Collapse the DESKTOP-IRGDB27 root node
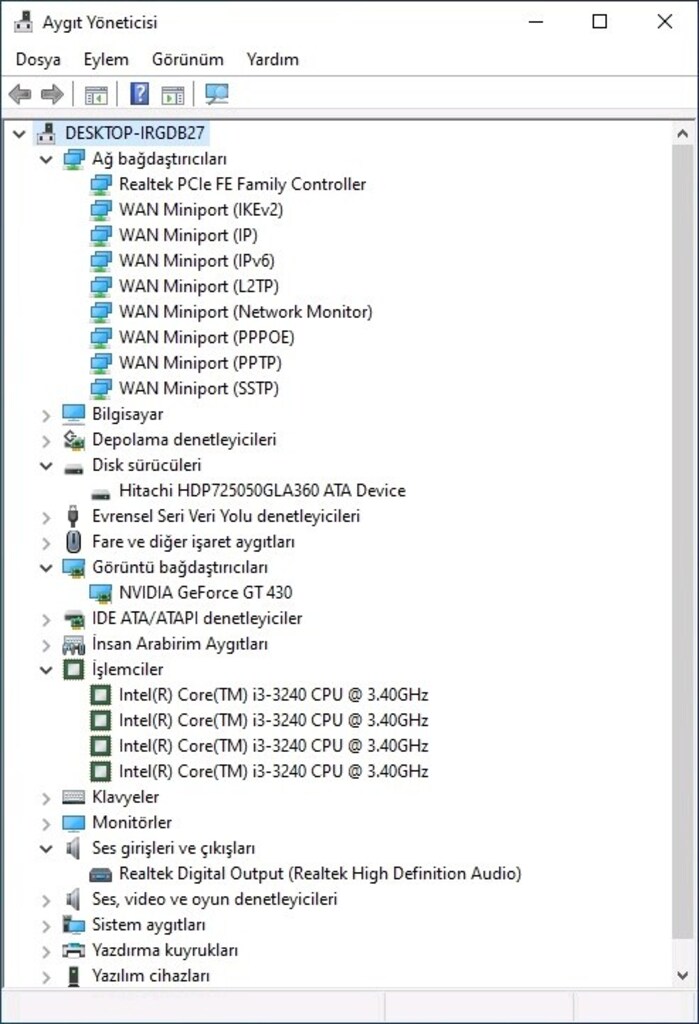The image size is (699, 1024). [19, 134]
